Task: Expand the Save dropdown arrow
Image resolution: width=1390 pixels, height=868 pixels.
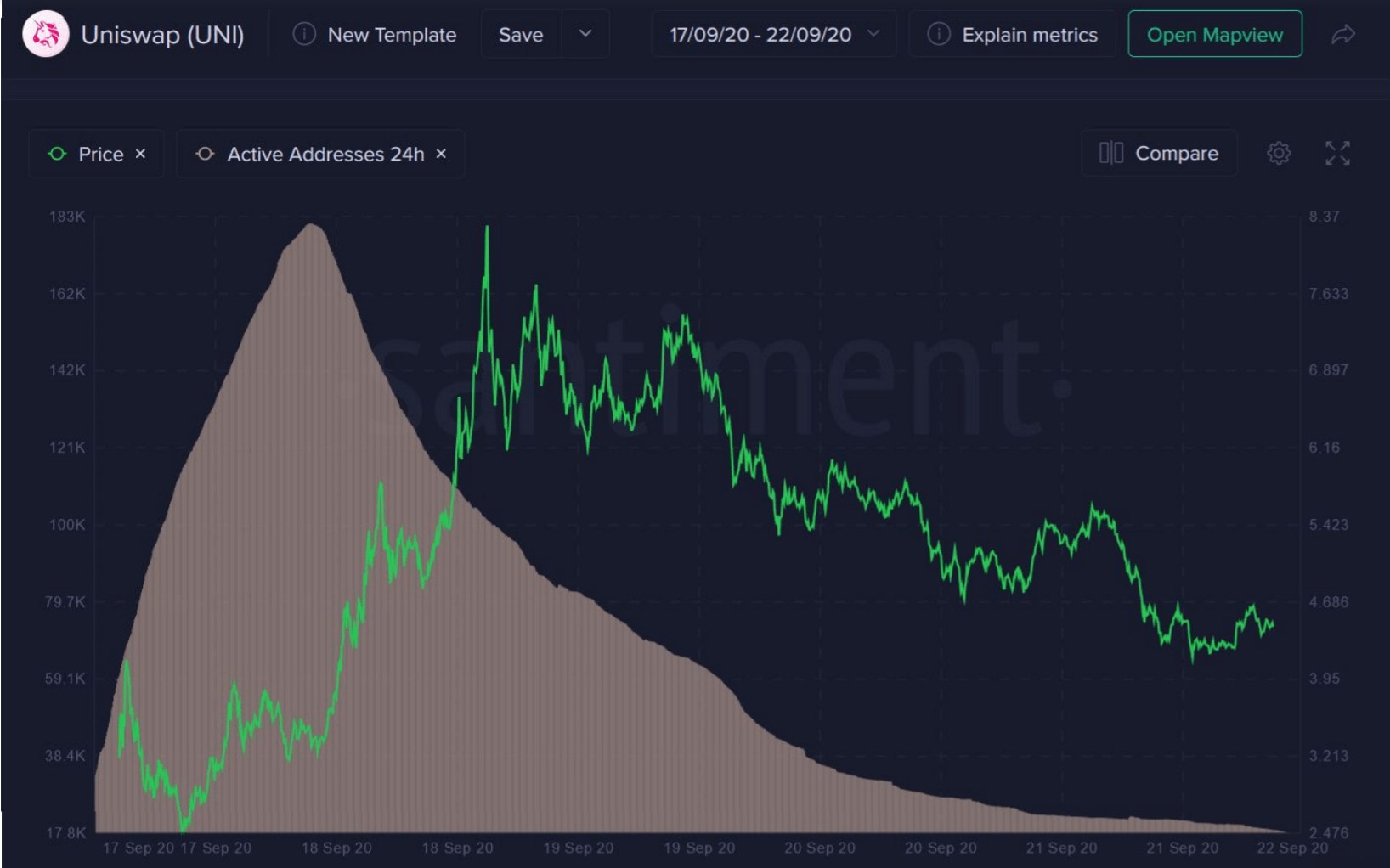Action: click(x=585, y=34)
